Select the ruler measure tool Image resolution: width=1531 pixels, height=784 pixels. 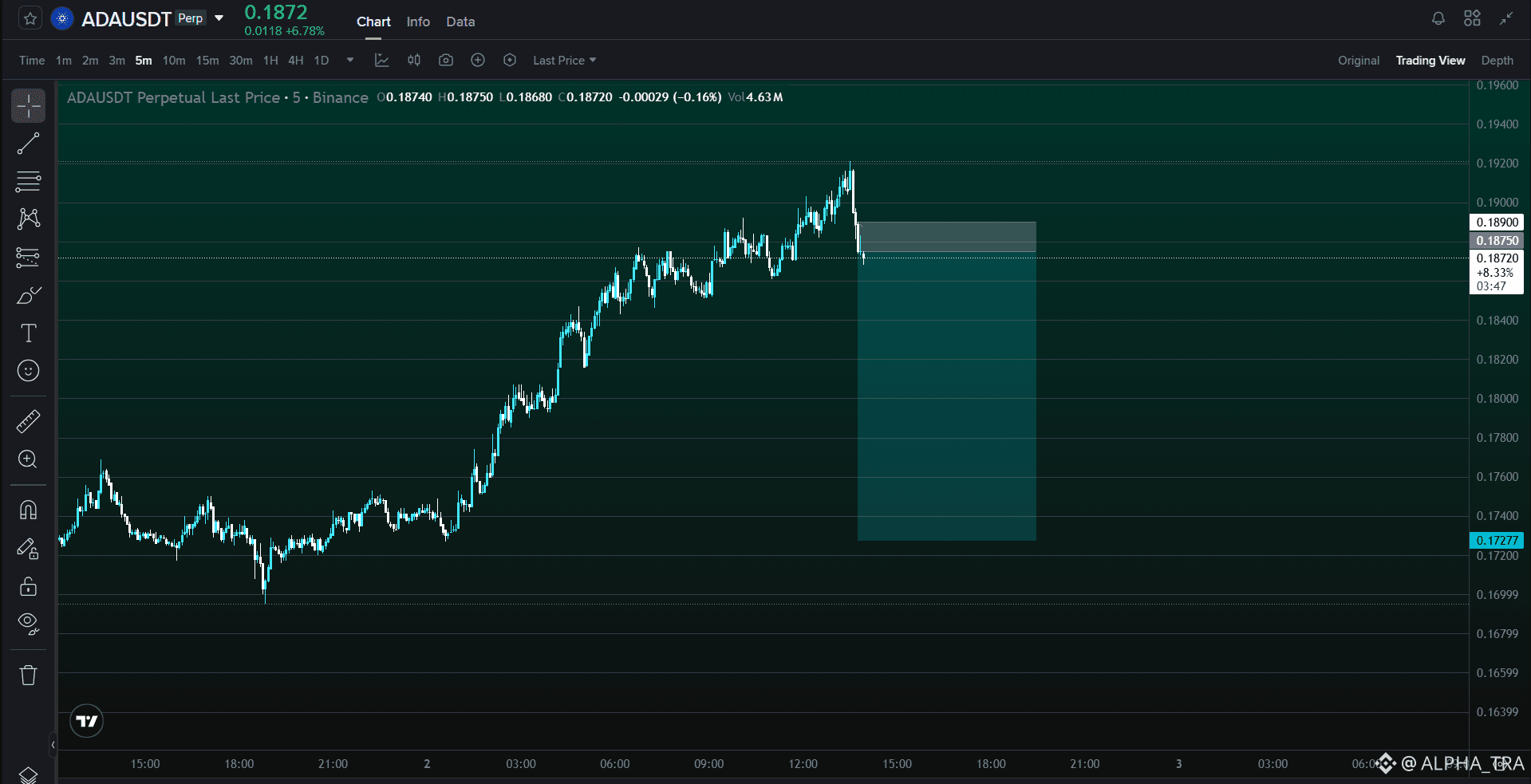click(29, 421)
